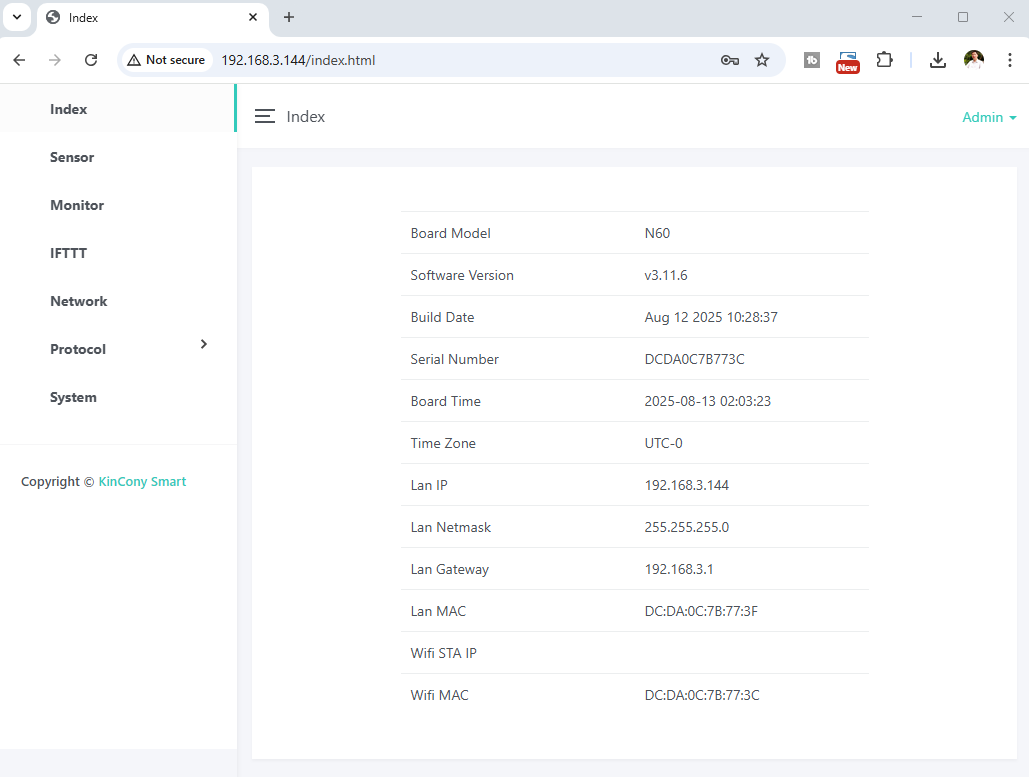Switch to the Network section

point(78,301)
